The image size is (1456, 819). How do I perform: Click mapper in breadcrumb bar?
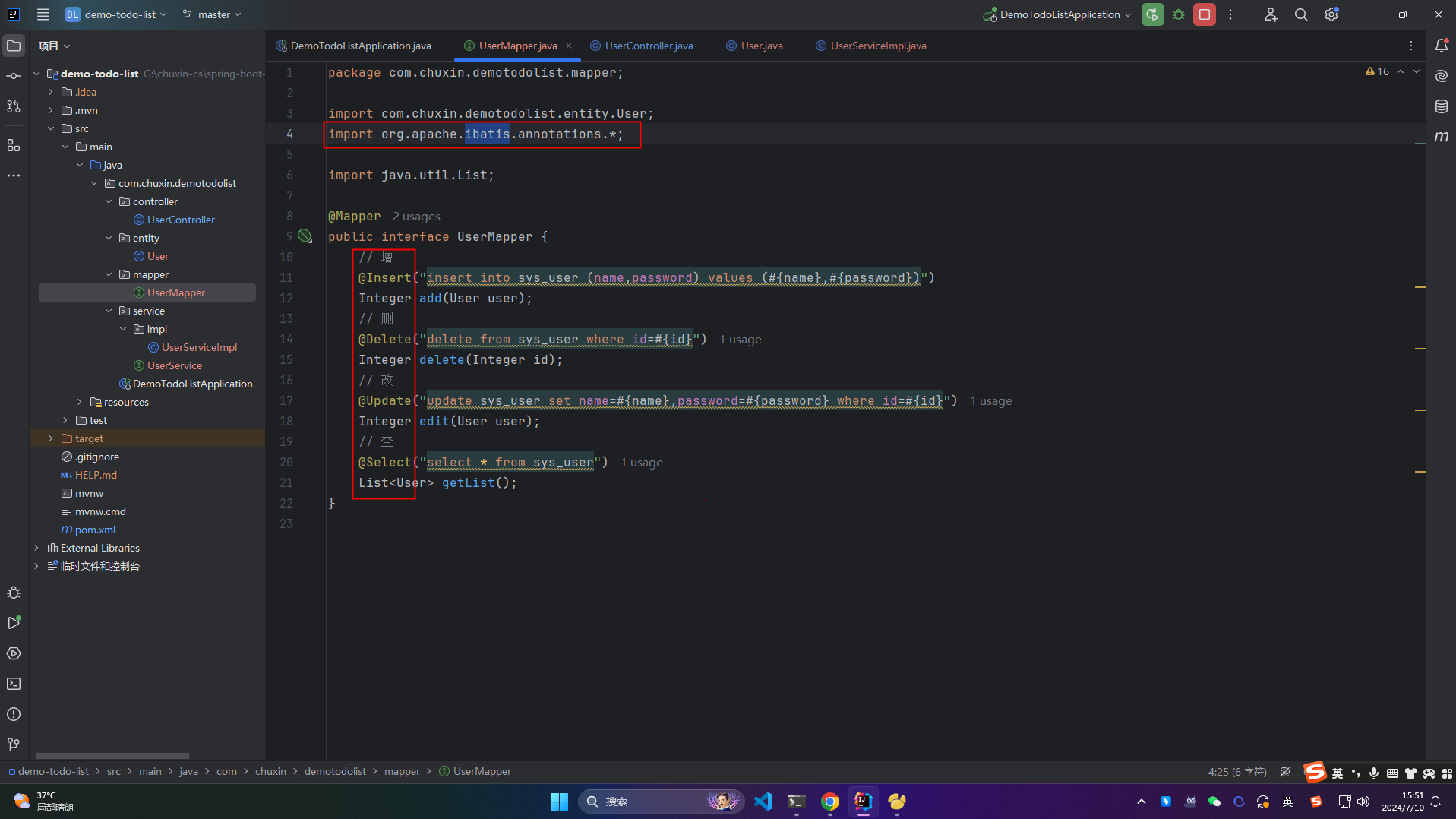(402, 771)
